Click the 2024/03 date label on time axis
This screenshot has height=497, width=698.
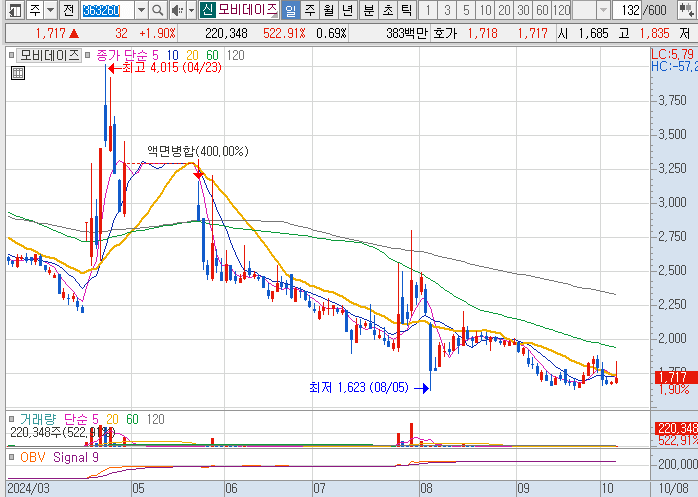tap(28, 489)
